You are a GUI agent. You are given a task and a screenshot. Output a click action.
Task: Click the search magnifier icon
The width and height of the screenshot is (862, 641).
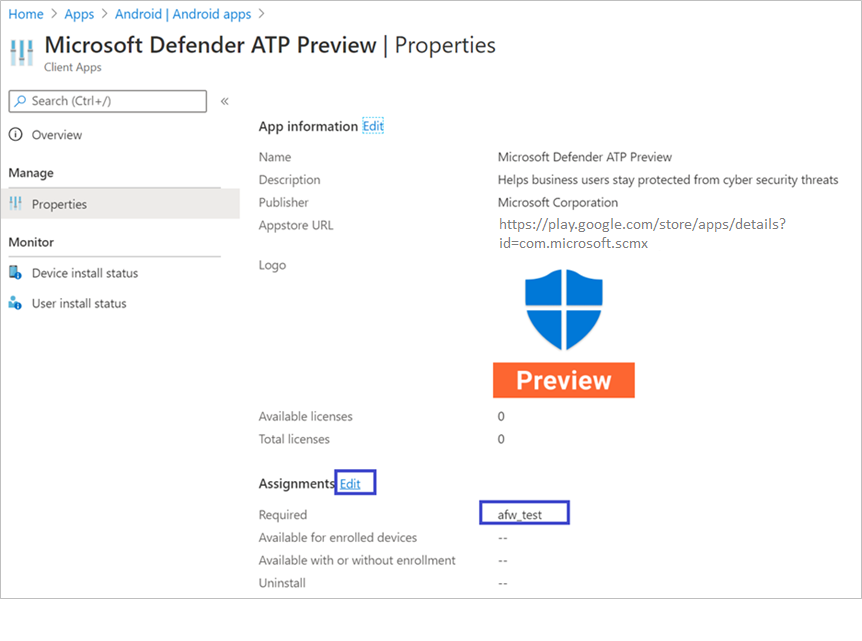20,101
